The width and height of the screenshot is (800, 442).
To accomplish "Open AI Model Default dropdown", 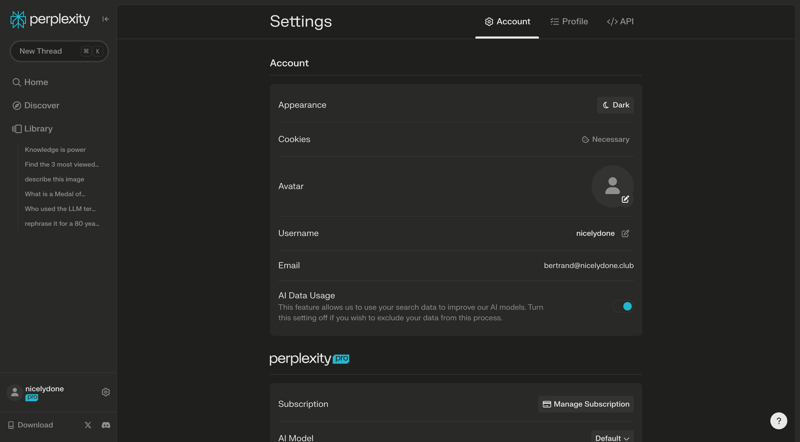I will (612, 437).
